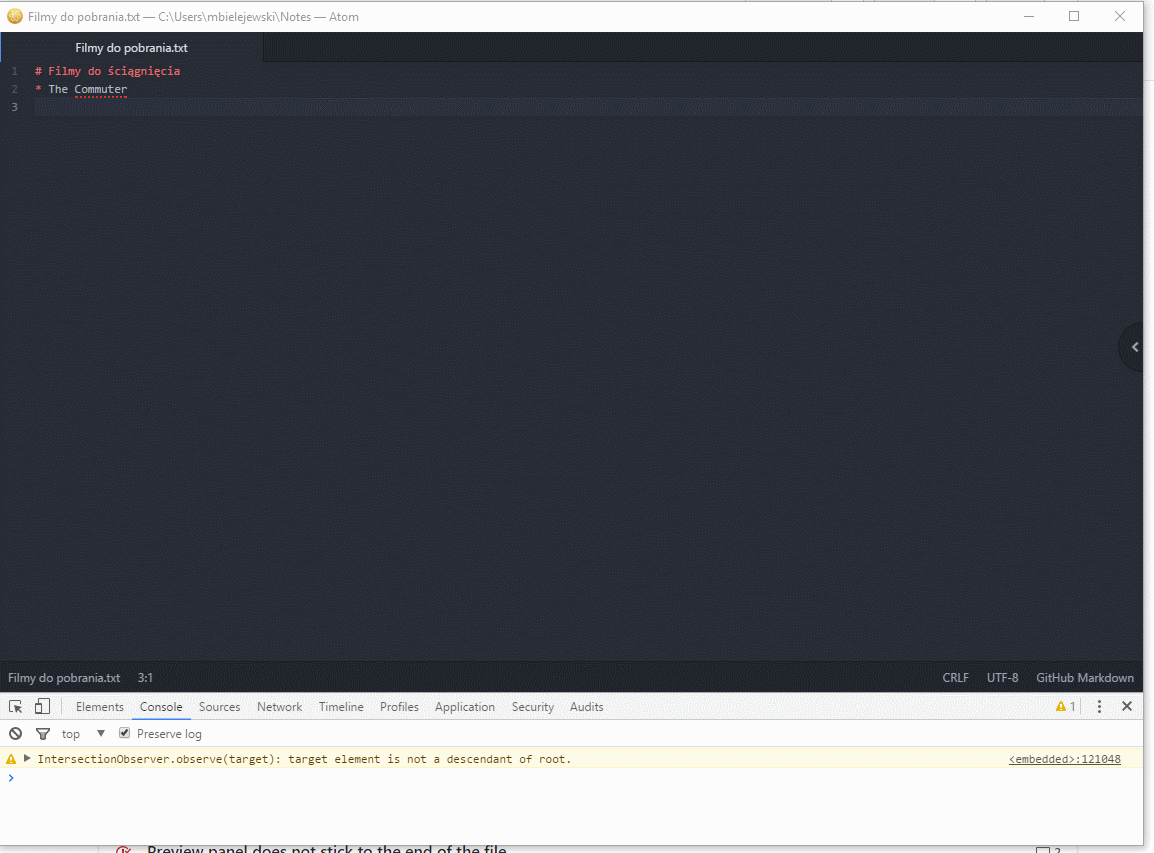Click the IntersectionObserver warning message text

(304, 759)
